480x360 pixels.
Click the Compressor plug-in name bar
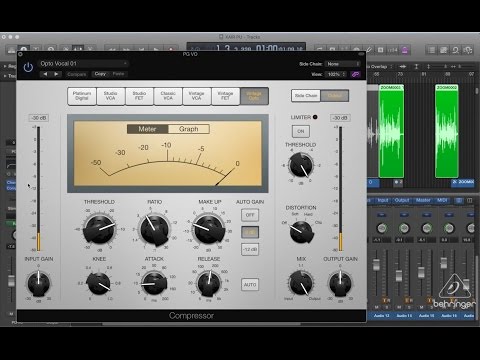pos(191,316)
